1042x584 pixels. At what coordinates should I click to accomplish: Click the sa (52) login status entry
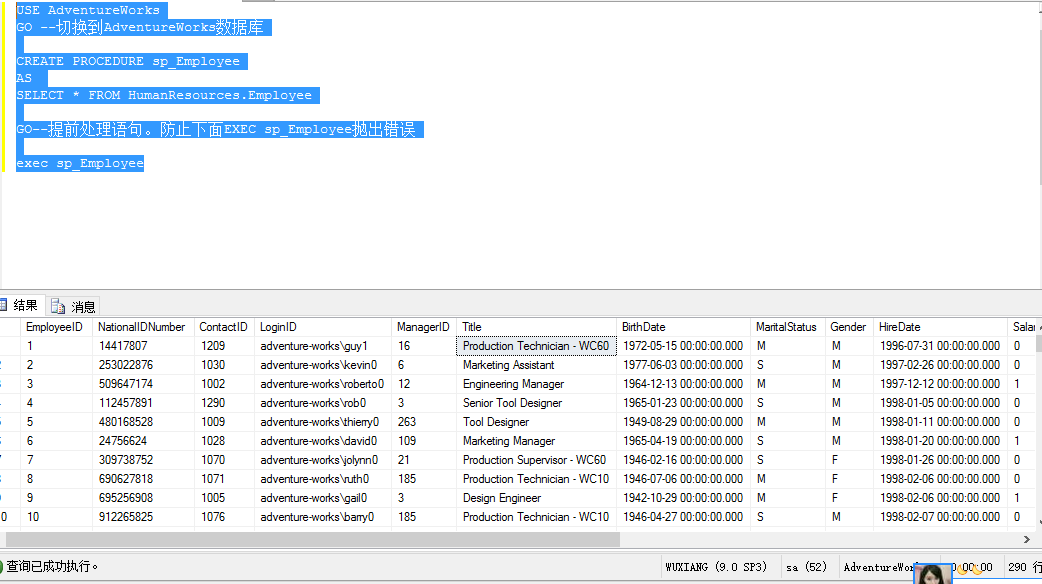pyautogui.click(x=806, y=567)
